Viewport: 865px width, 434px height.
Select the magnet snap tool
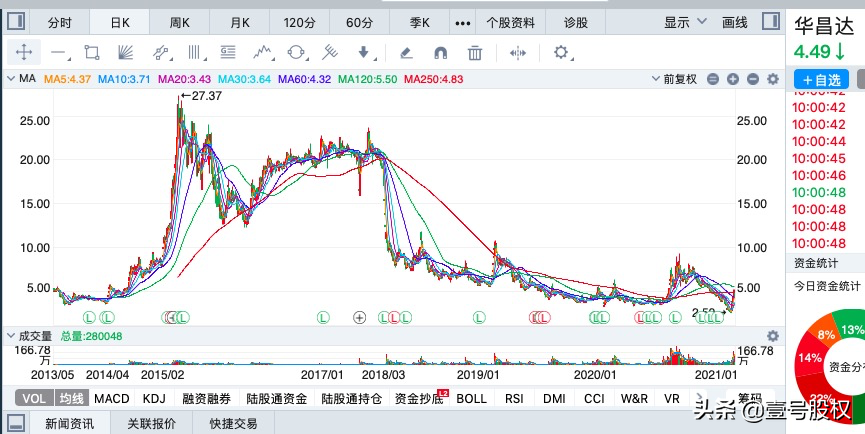[x=440, y=53]
